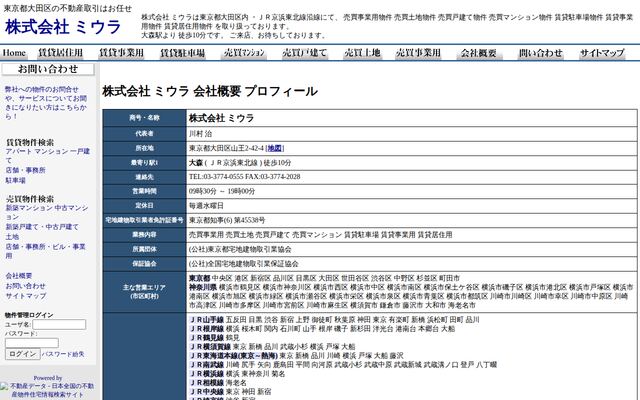Open the 売買土地 navigation item
The height and width of the screenshot is (400, 640).
[362, 53]
